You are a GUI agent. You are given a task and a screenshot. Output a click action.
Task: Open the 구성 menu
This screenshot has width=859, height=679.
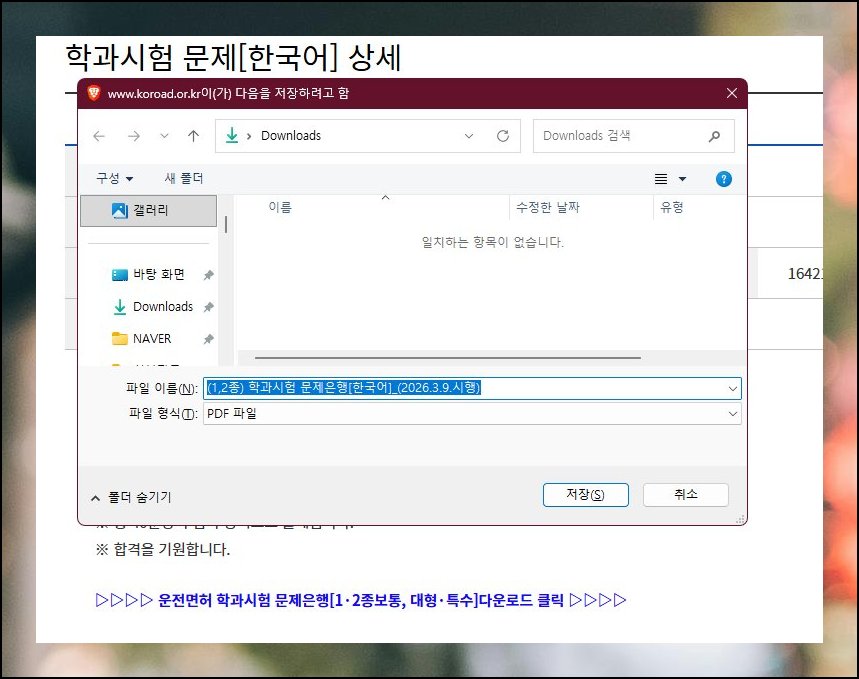tap(114, 178)
